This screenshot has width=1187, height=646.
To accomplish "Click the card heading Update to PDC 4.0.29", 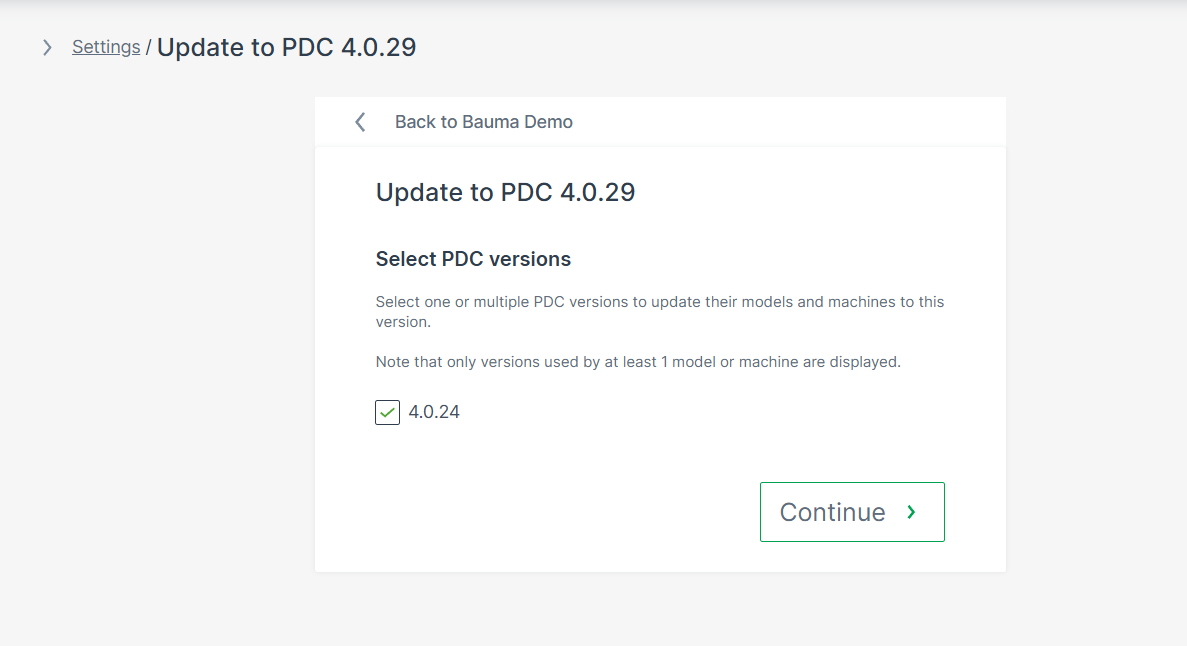I will (505, 192).
